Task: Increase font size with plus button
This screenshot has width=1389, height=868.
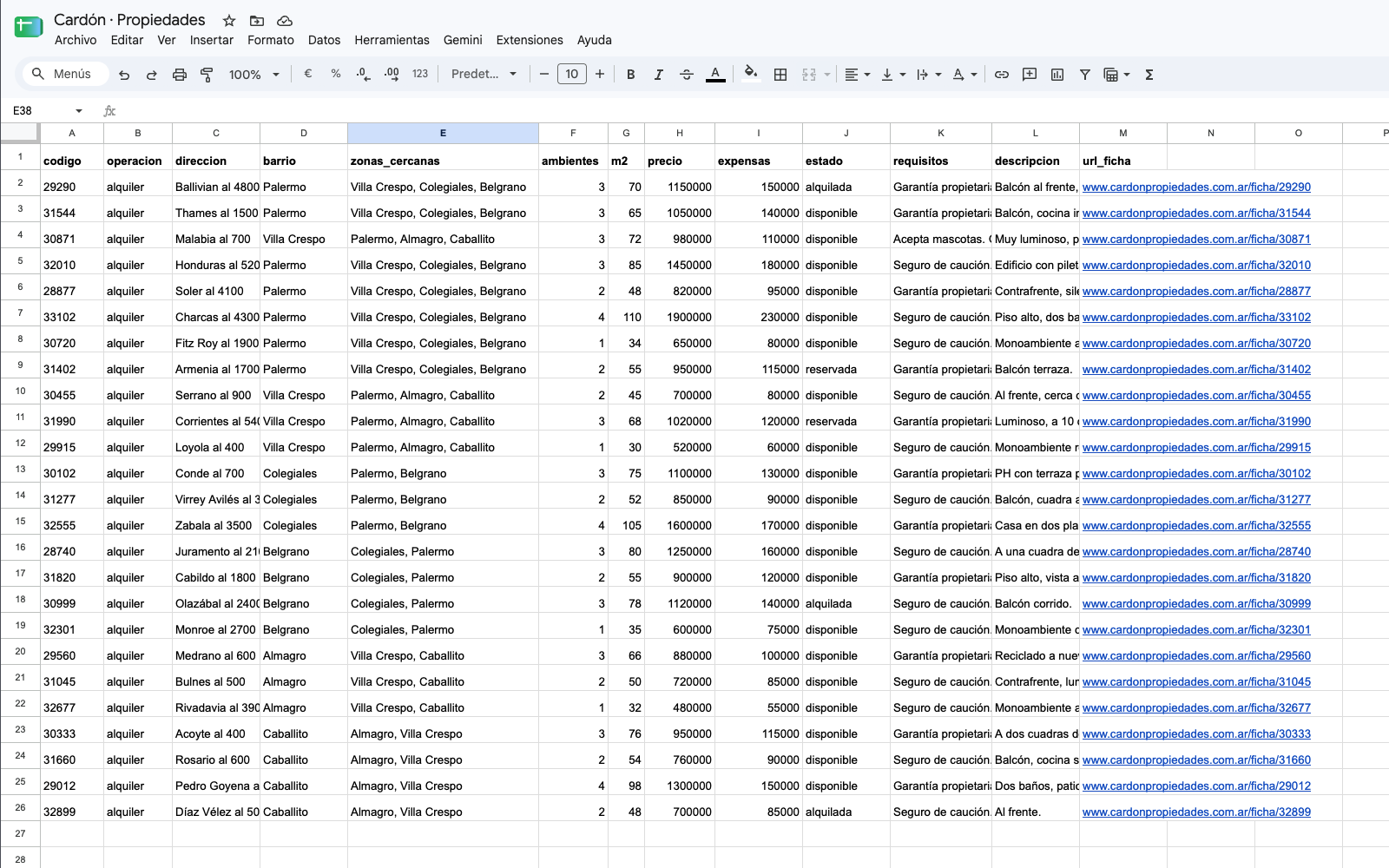Action: pyautogui.click(x=600, y=74)
